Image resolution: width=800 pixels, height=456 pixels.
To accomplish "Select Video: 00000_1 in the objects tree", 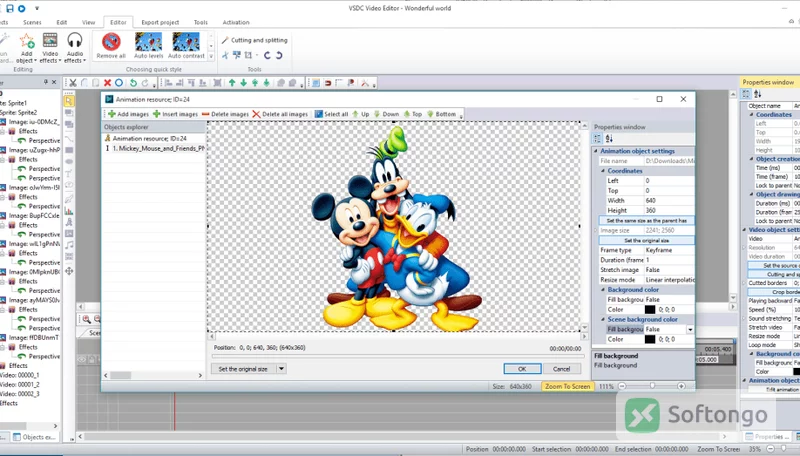I will 20,375.
